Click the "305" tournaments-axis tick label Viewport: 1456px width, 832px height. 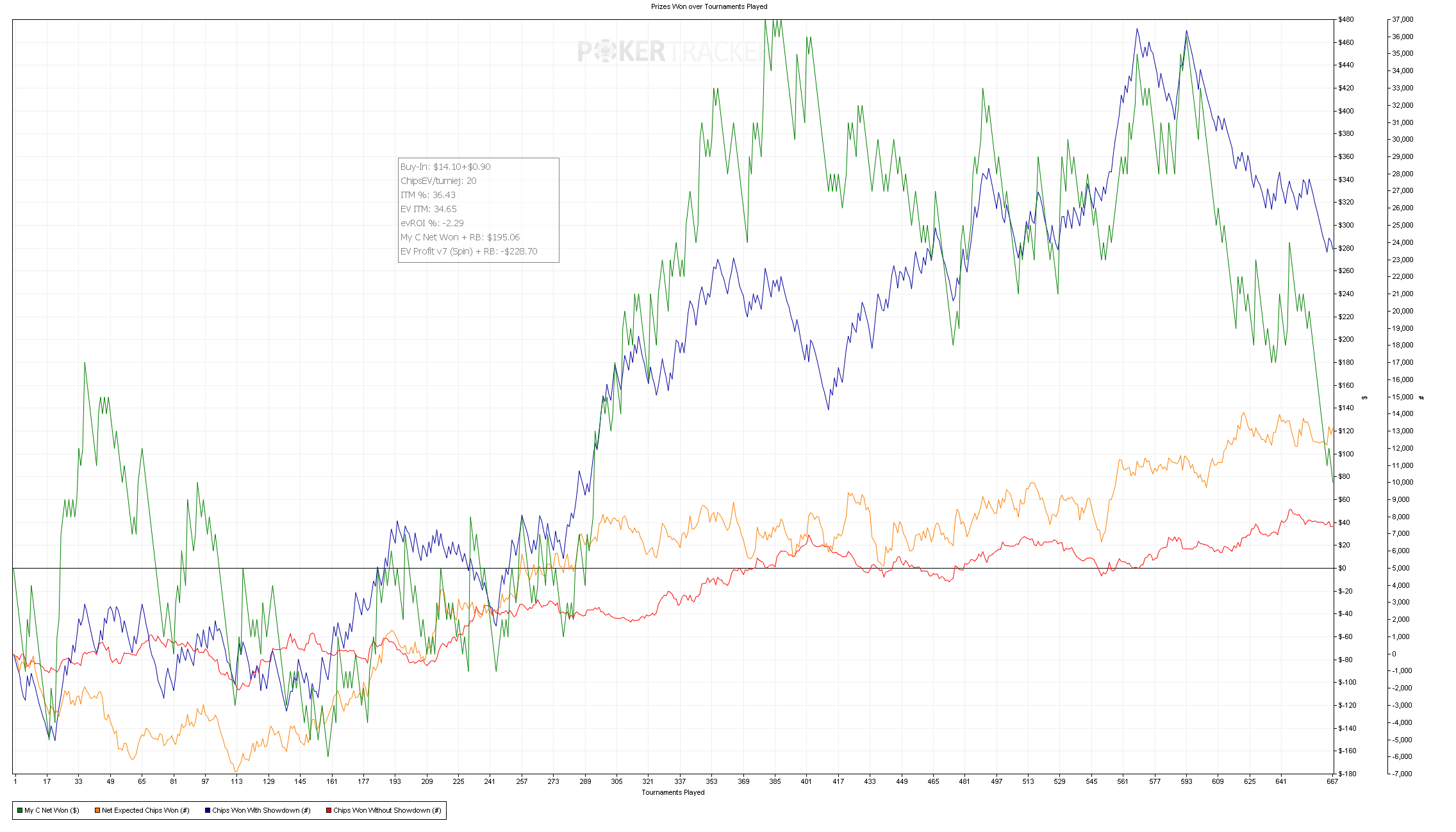pyautogui.click(x=616, y=781)
